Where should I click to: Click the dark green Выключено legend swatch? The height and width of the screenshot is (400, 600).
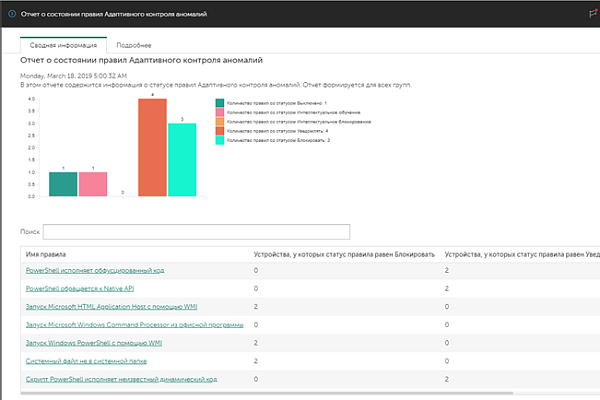(x=220, y=103)
